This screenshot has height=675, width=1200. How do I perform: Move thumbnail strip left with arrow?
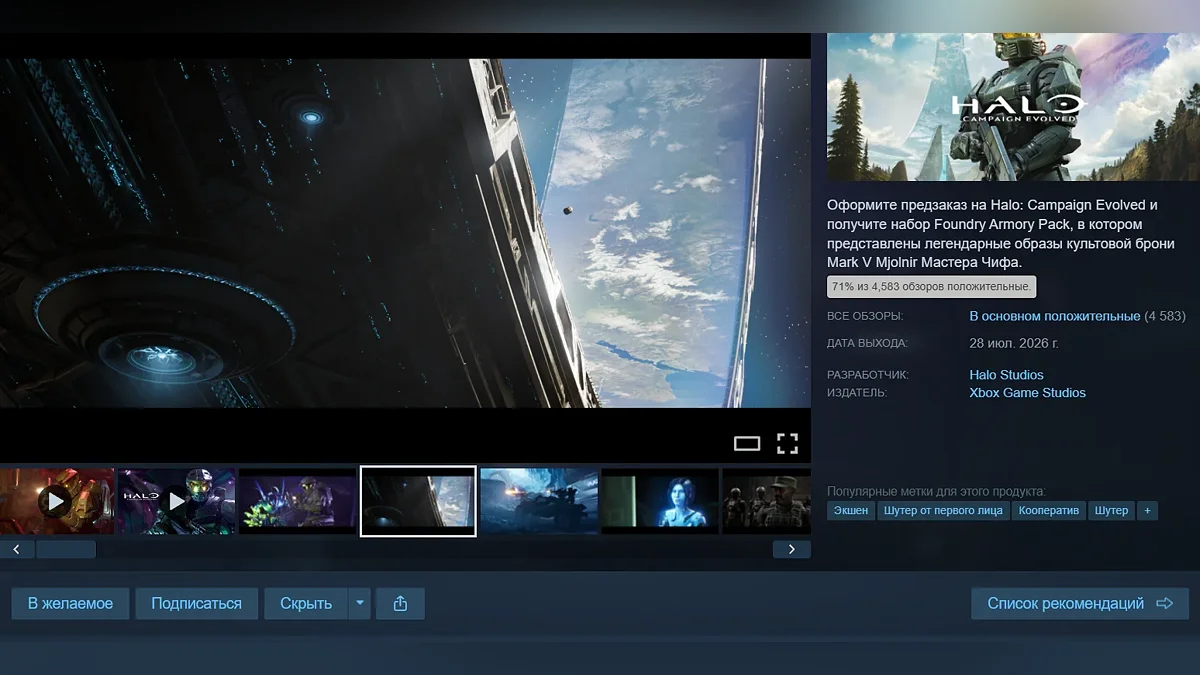coord(17,549)
